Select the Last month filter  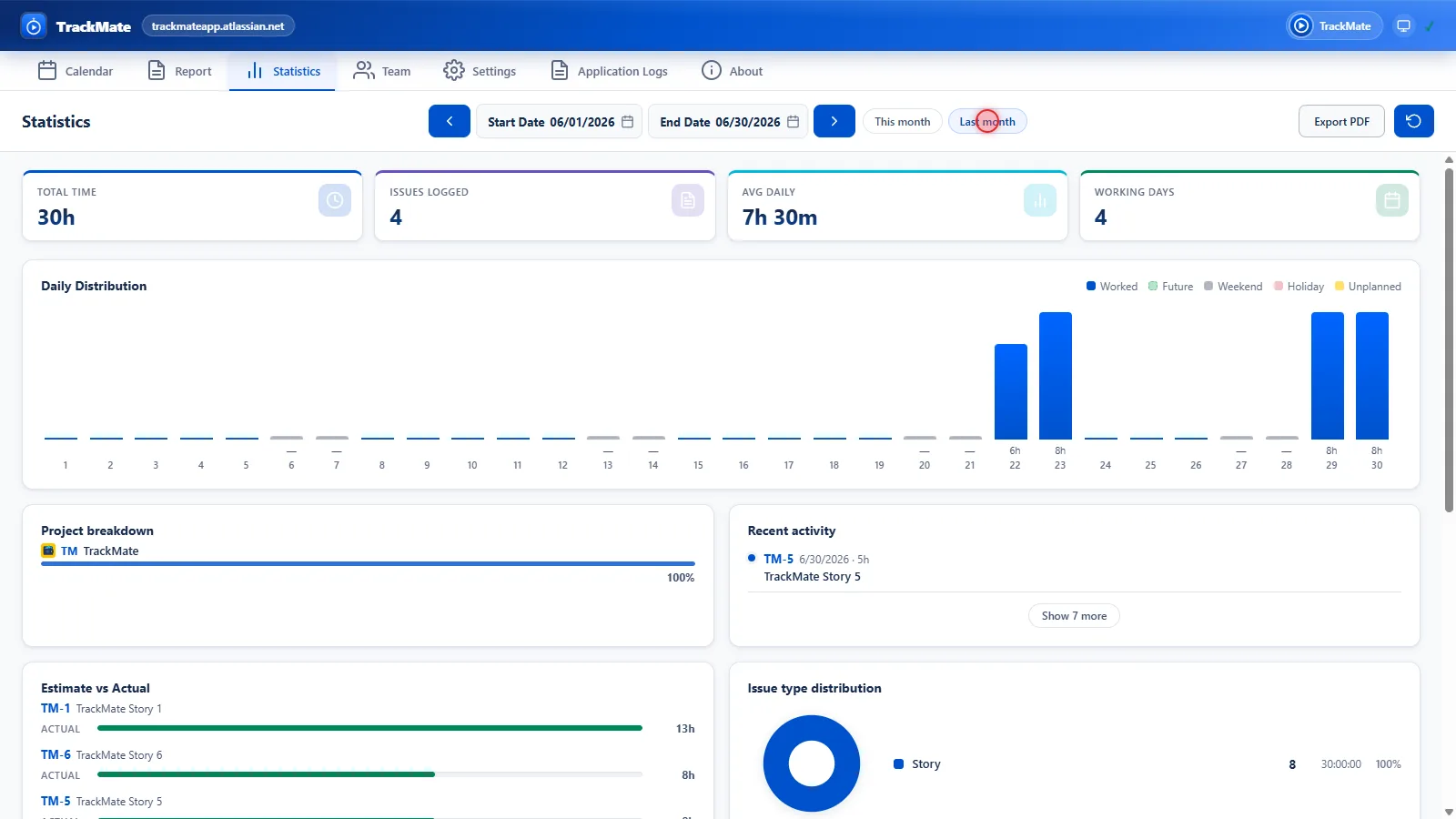987,121
